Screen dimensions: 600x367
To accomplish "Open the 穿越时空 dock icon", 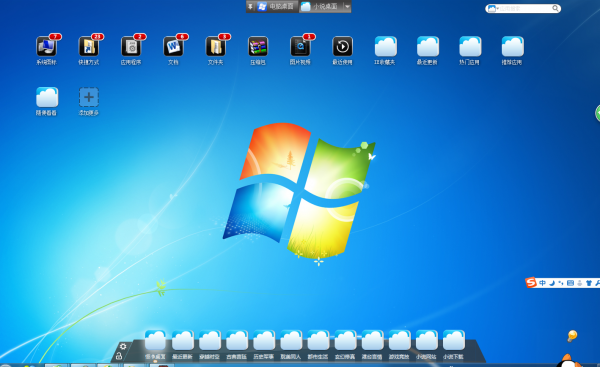I will (x=210, y=340).
